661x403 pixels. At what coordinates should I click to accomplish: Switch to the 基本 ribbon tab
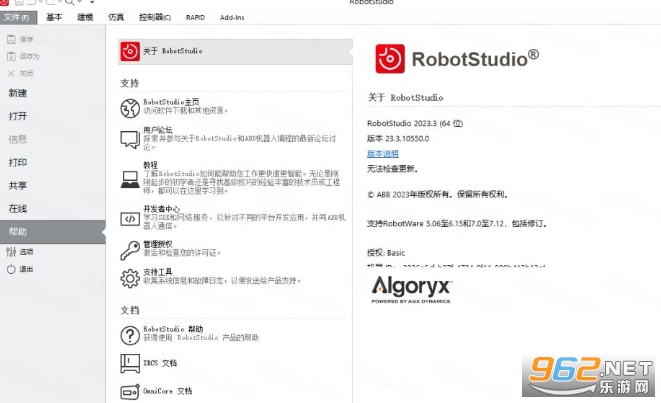click(x=54, y=17)
